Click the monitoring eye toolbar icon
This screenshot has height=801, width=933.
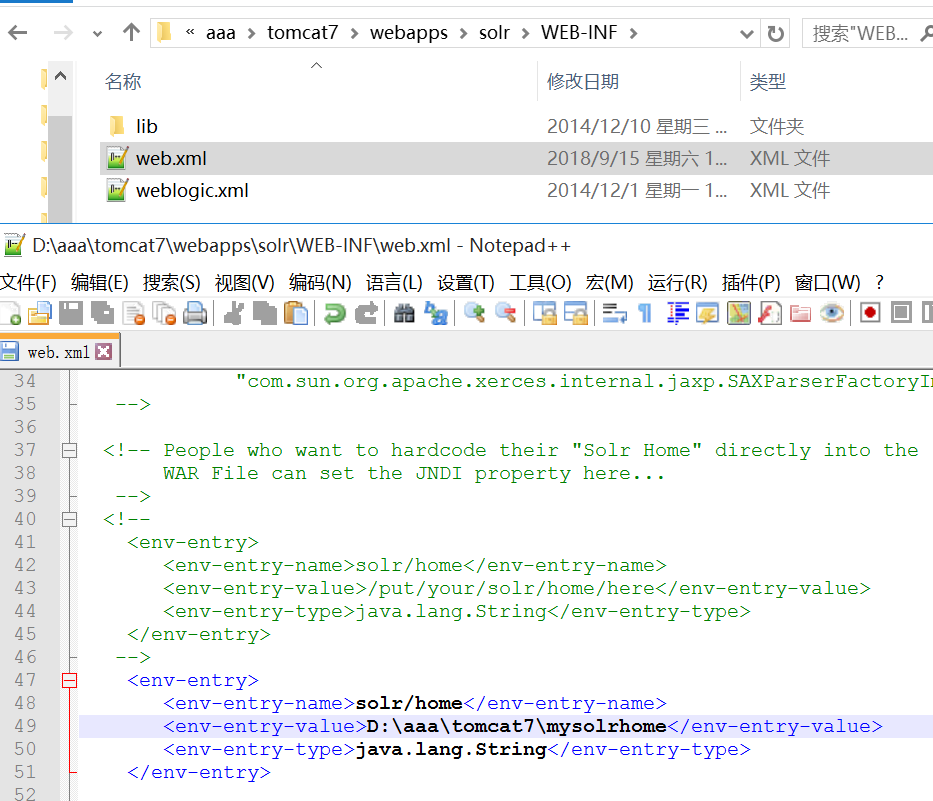coord(831,313)
